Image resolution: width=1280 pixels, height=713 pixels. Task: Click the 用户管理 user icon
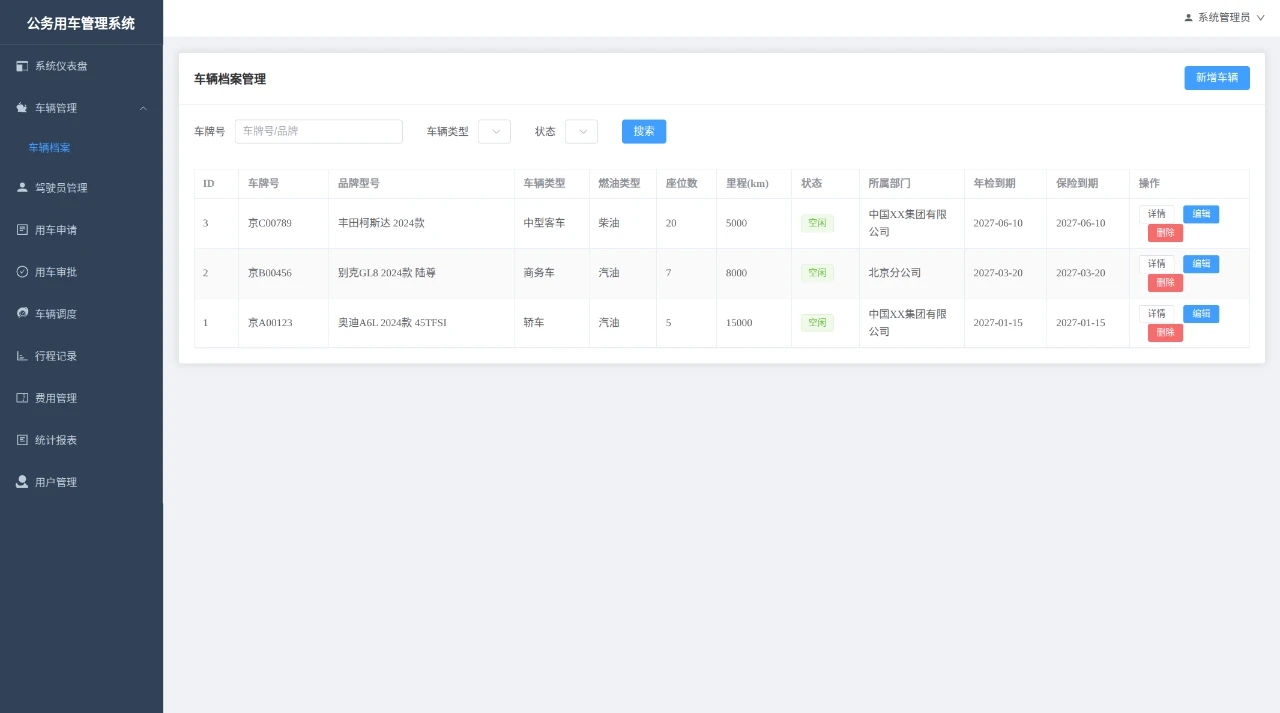22,482
